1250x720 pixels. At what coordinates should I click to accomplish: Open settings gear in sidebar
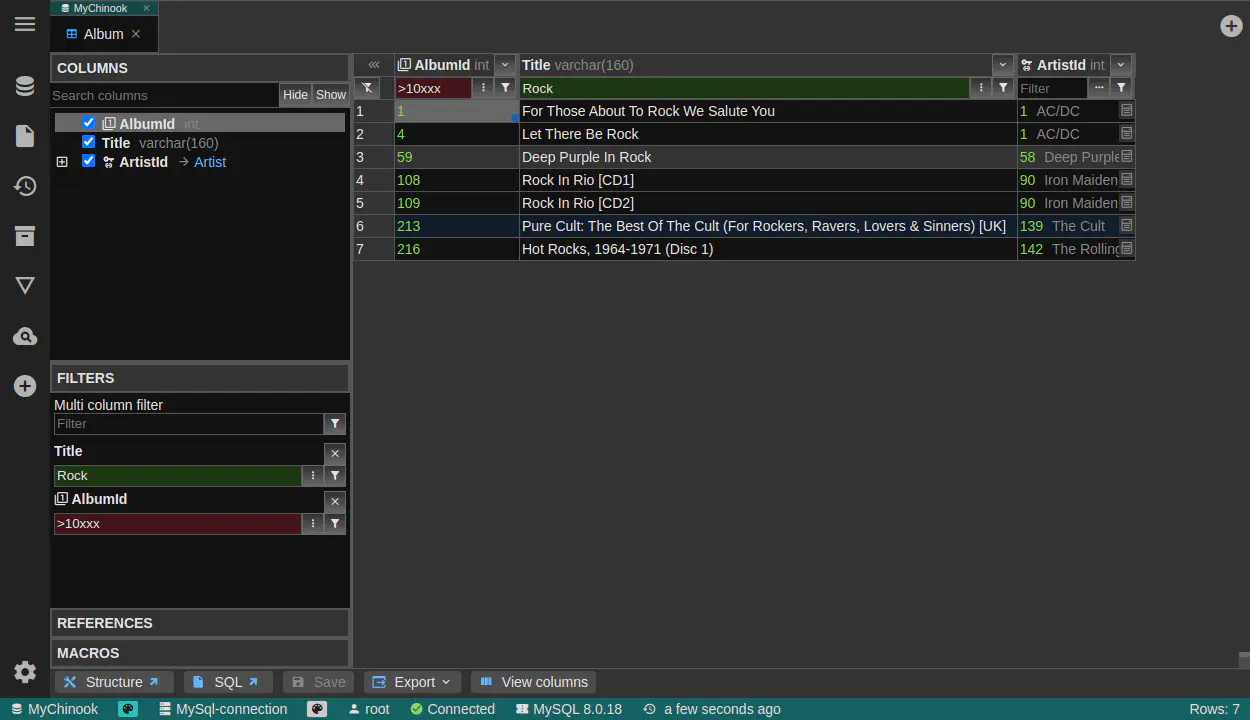25,672
